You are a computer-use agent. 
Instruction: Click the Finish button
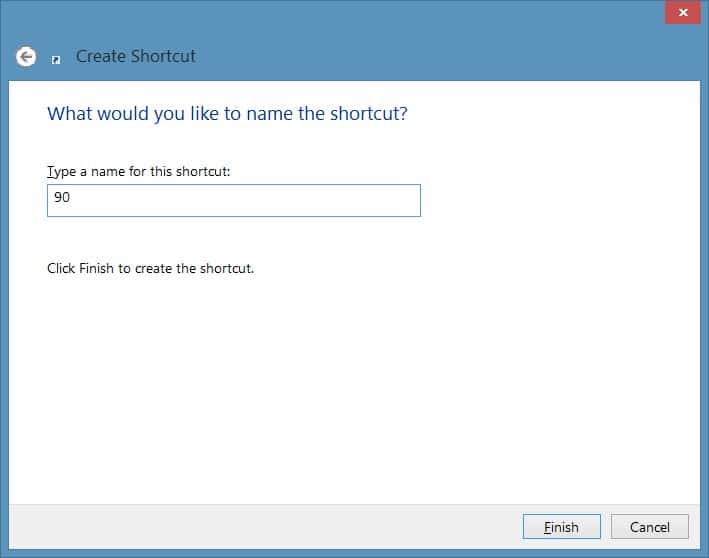point(562,527)
